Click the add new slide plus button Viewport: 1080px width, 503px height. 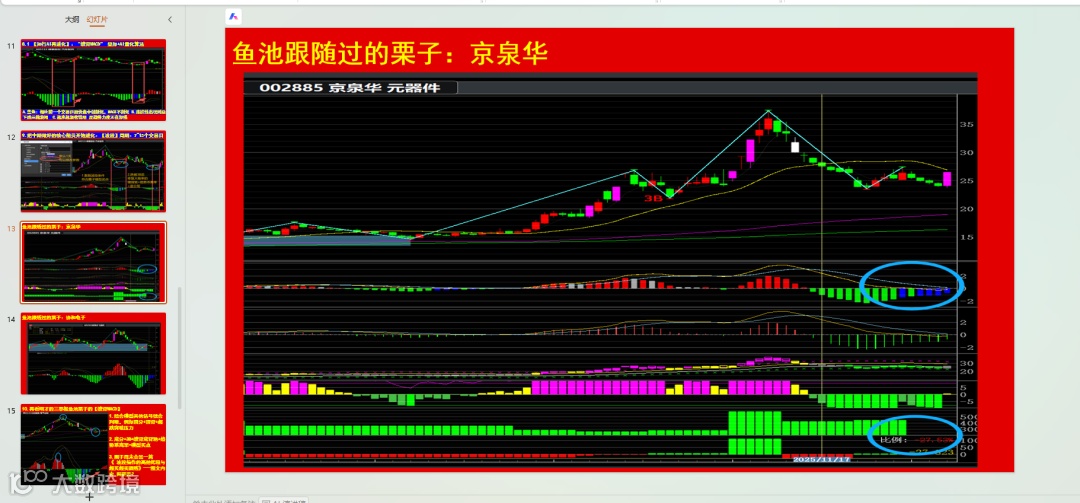(89, 496)
